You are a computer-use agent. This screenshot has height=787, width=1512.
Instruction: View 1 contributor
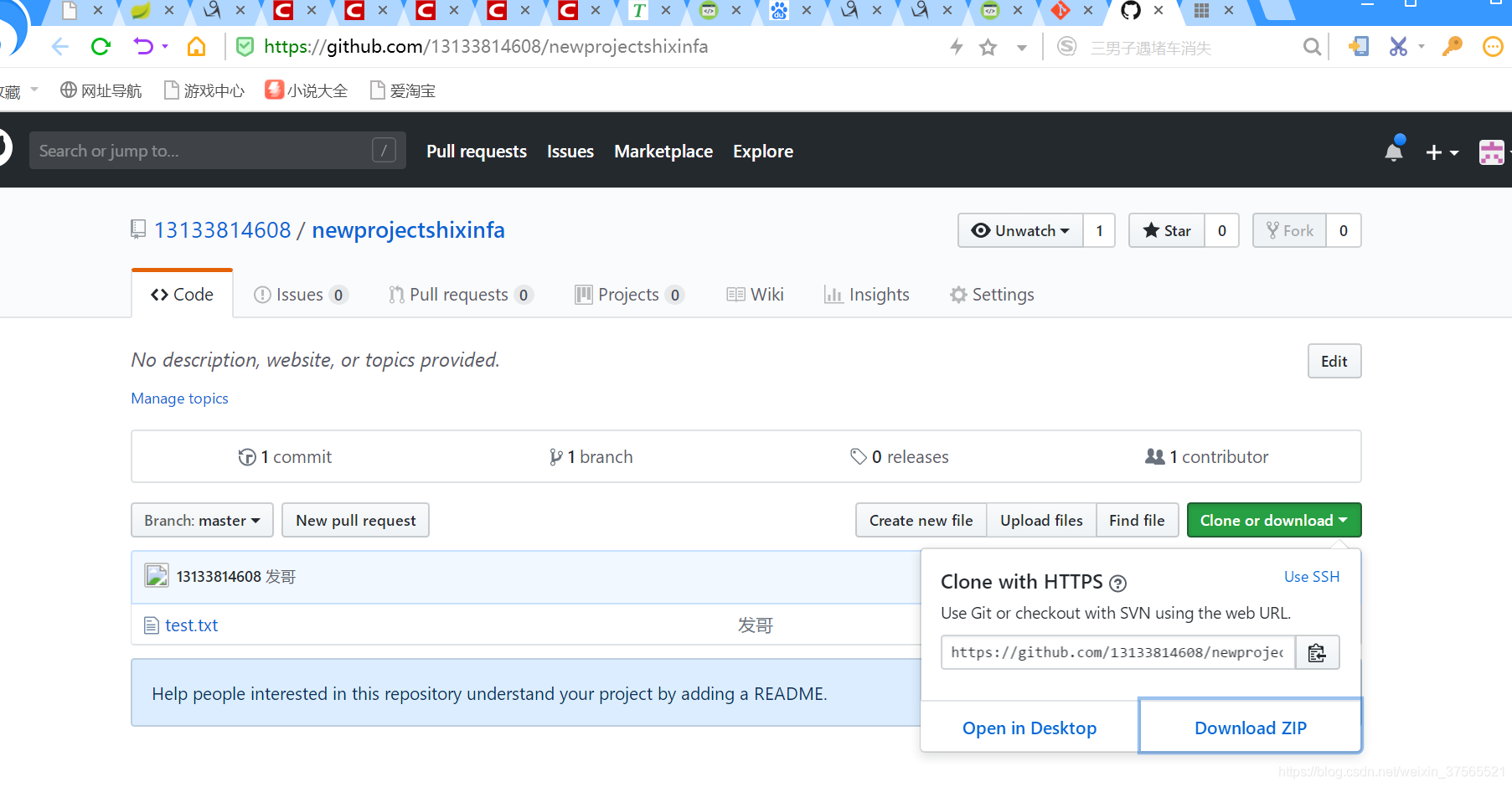pos(1207,457)
